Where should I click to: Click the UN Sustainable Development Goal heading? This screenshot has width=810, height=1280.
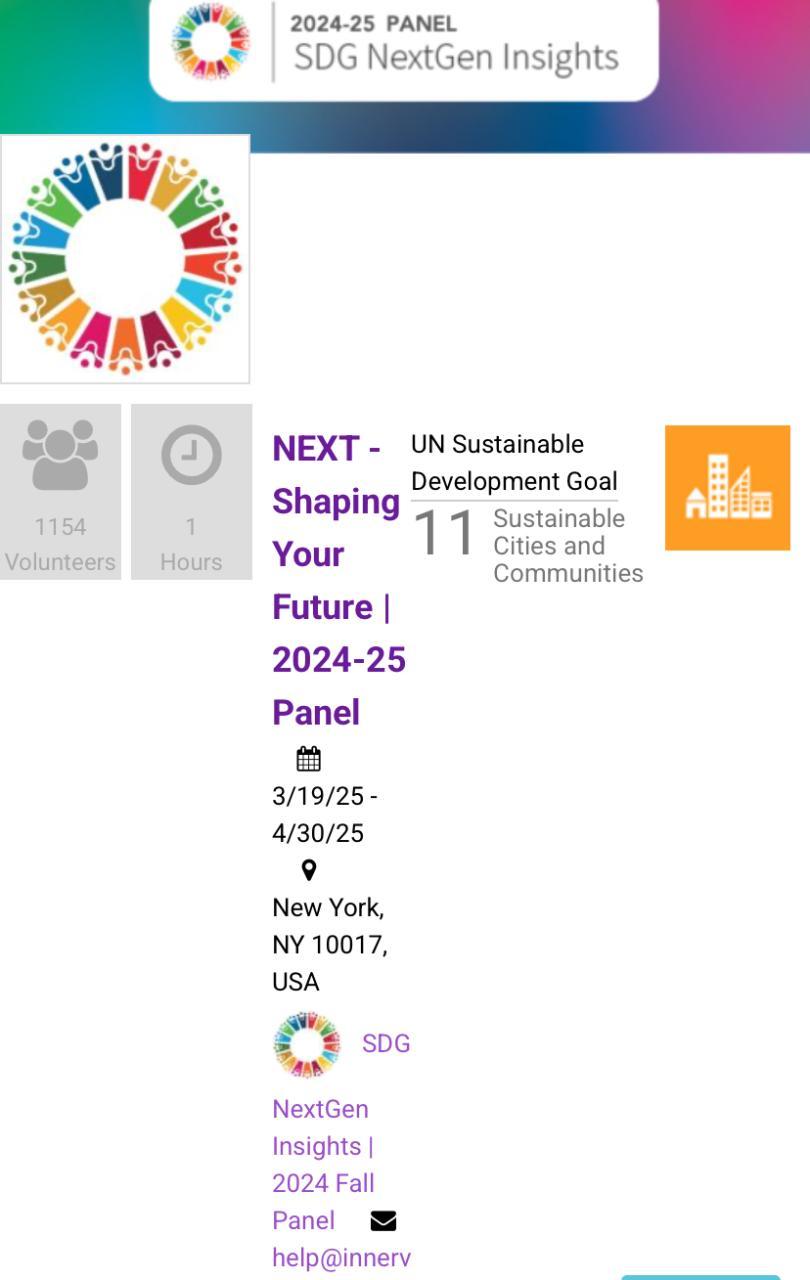514,462
